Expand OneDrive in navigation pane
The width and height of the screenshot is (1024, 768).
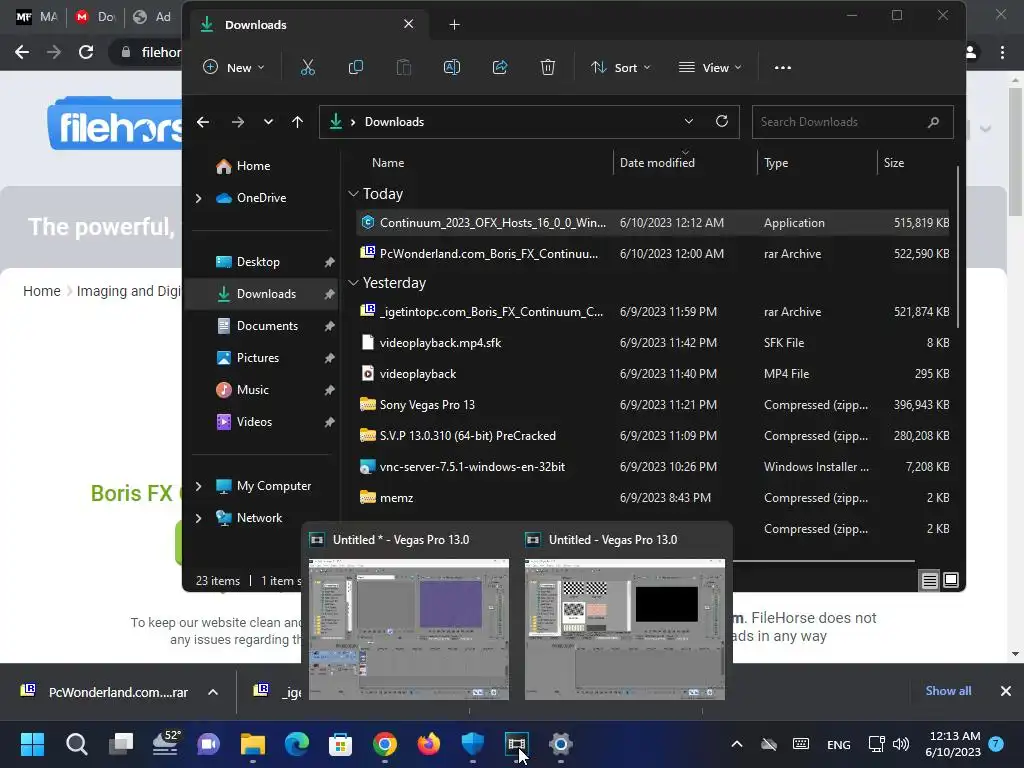click(199, 198)
